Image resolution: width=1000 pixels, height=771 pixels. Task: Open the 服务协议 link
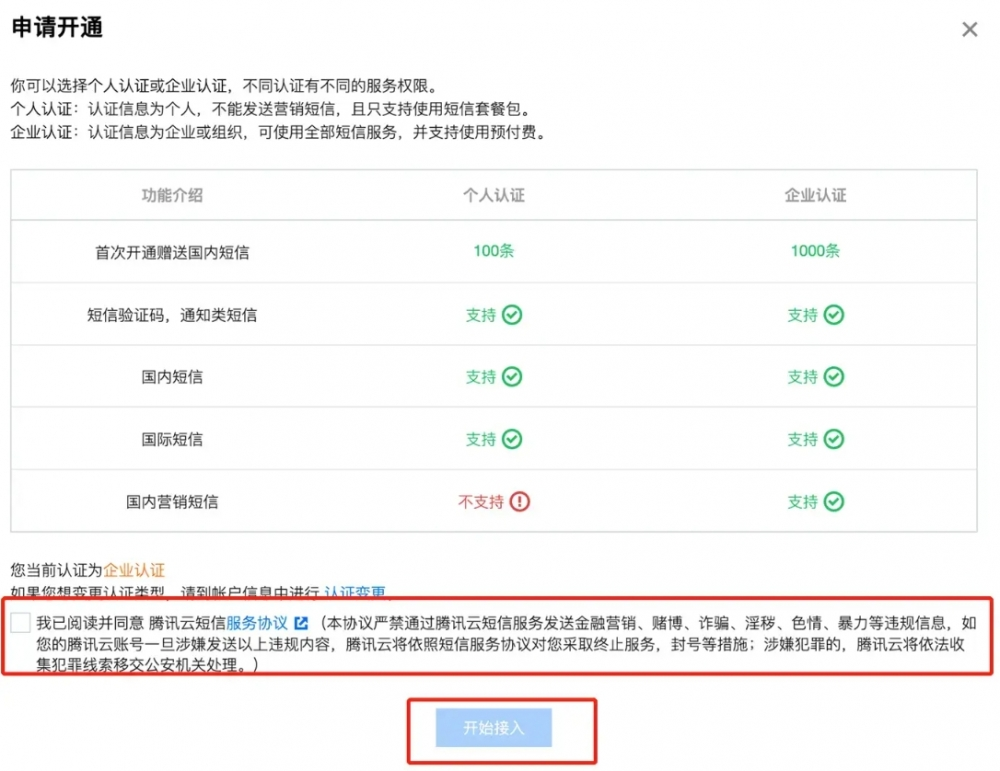click(257, 622)
